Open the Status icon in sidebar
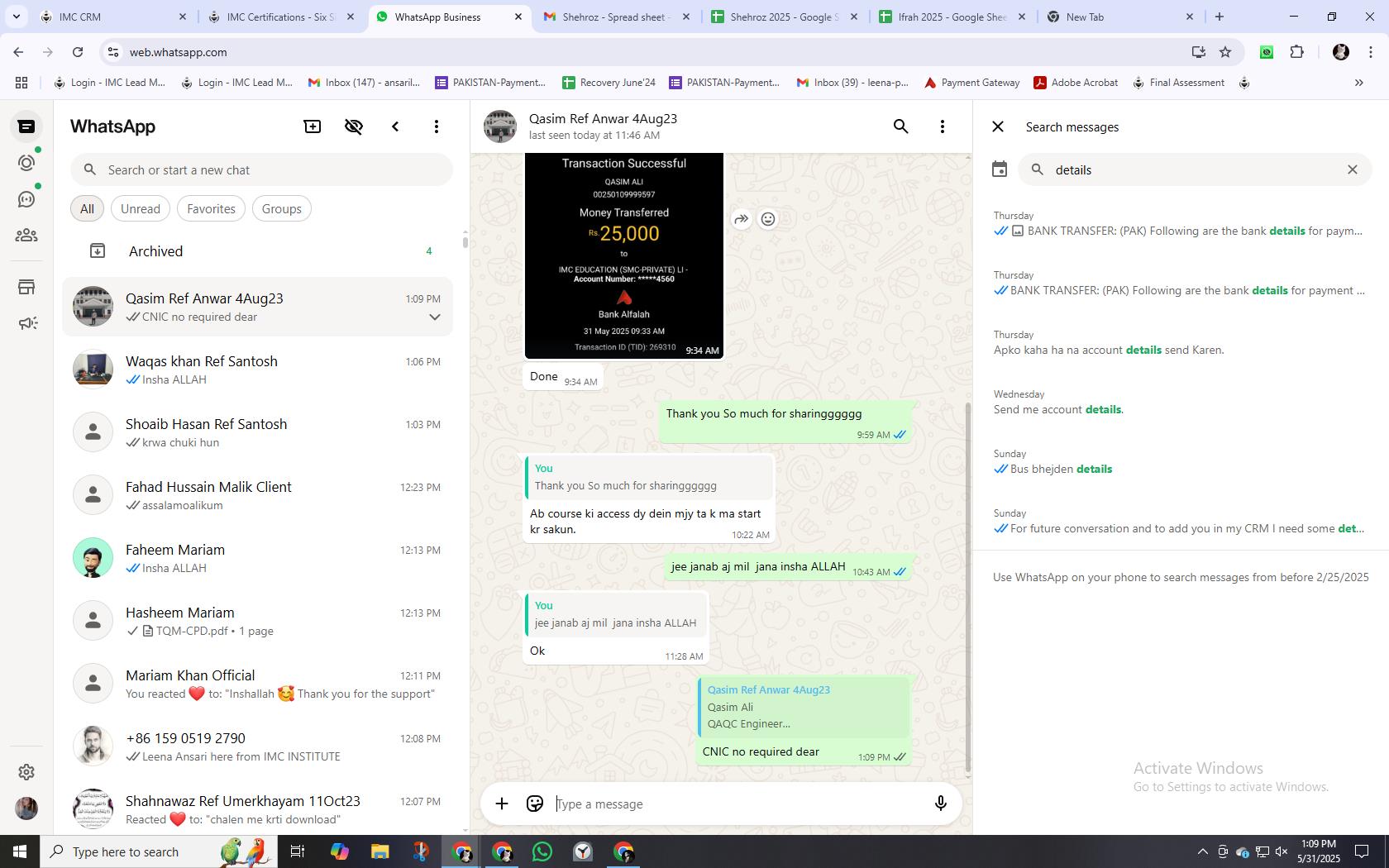 26,163
